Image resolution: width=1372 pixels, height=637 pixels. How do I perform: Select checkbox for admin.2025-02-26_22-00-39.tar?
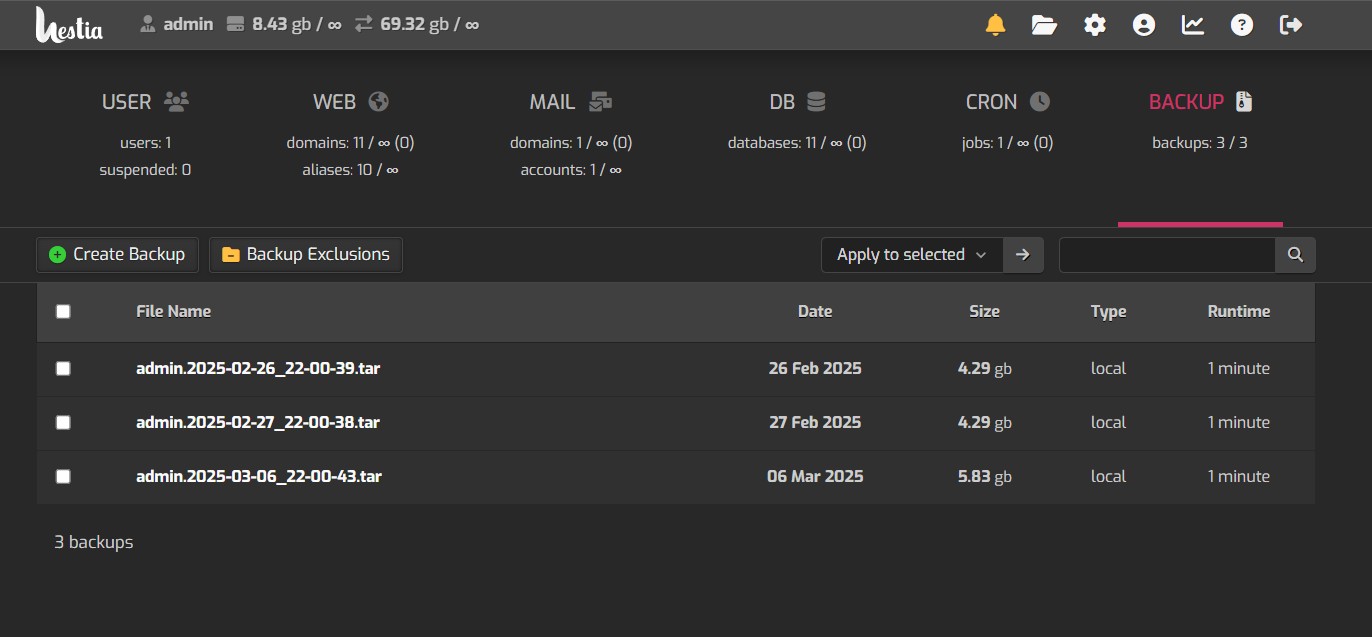pos(63,368)
